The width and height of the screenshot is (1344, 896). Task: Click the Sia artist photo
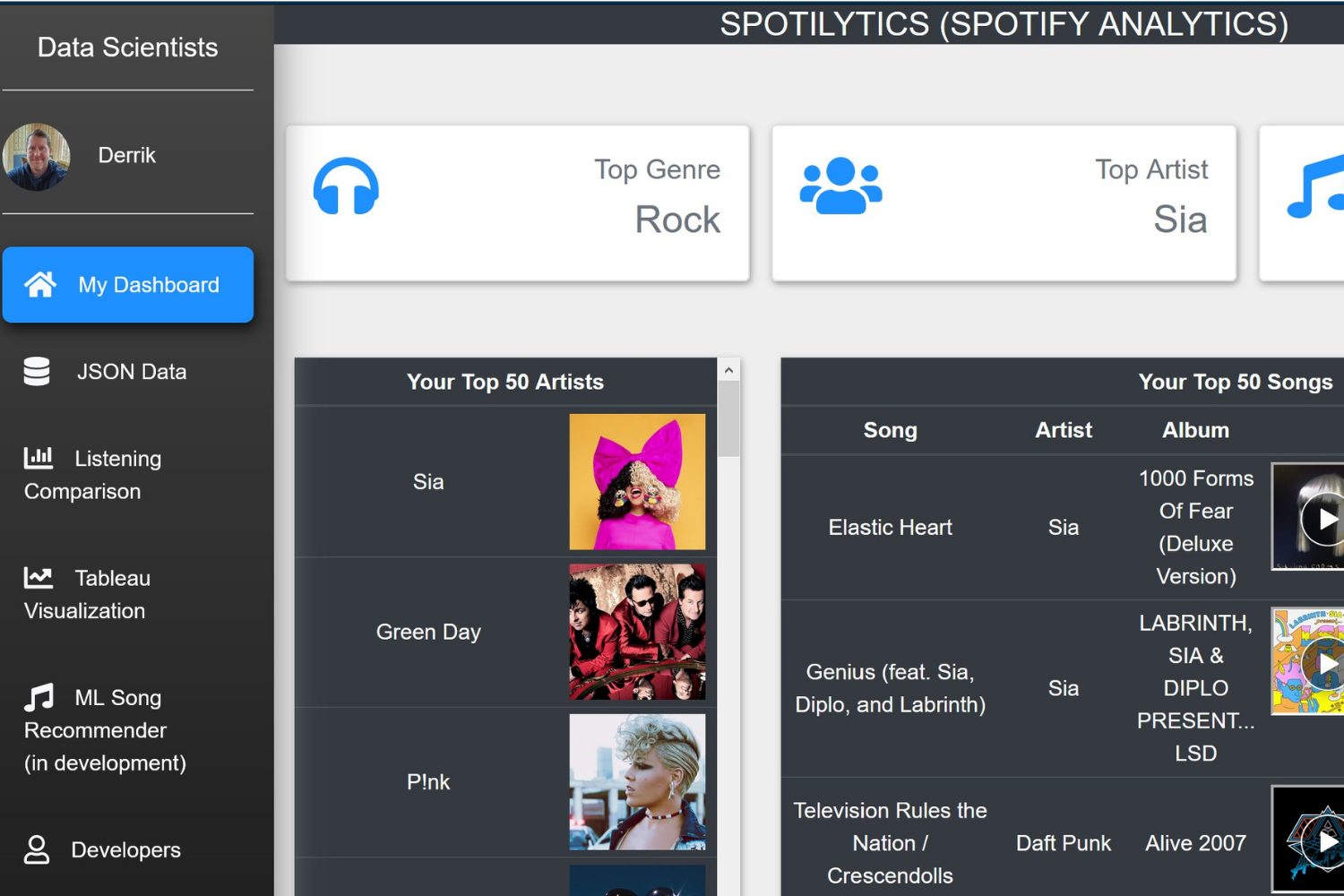pyautogui.click(x=637, y=481)
